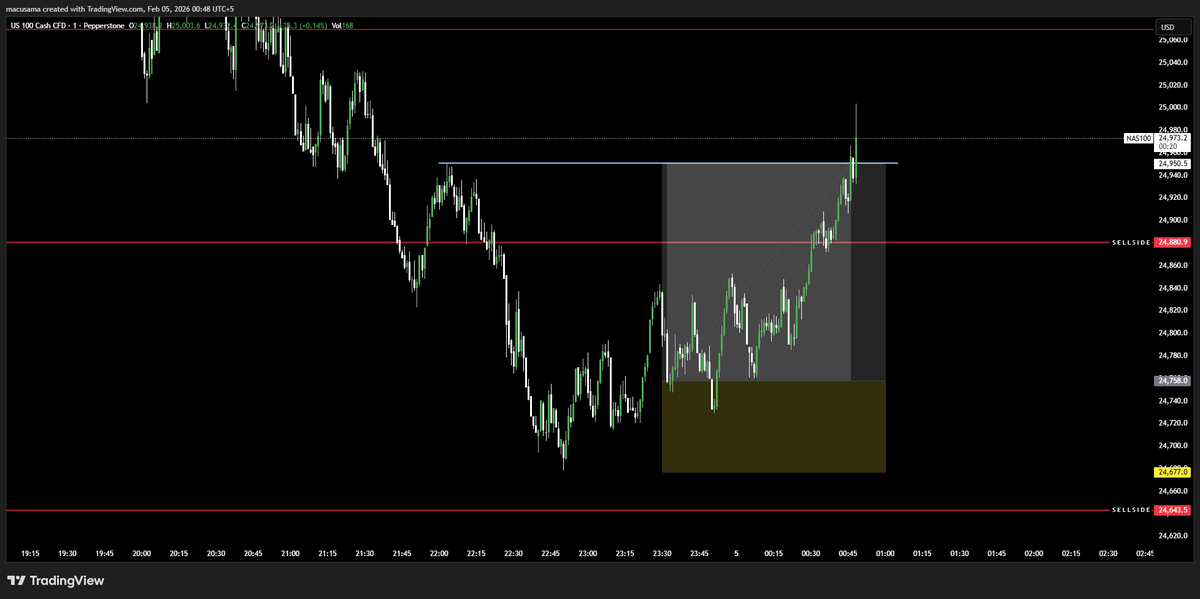Click the 24,950.5 price label
Screen dimensions: 1200x599
[1172, 163]
